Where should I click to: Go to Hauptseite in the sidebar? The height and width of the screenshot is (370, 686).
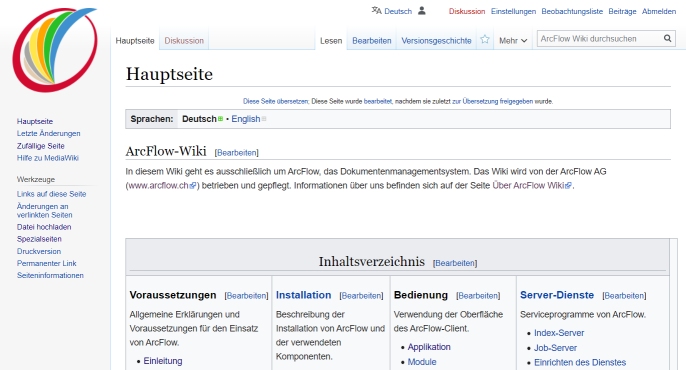(x=35, y=121)
